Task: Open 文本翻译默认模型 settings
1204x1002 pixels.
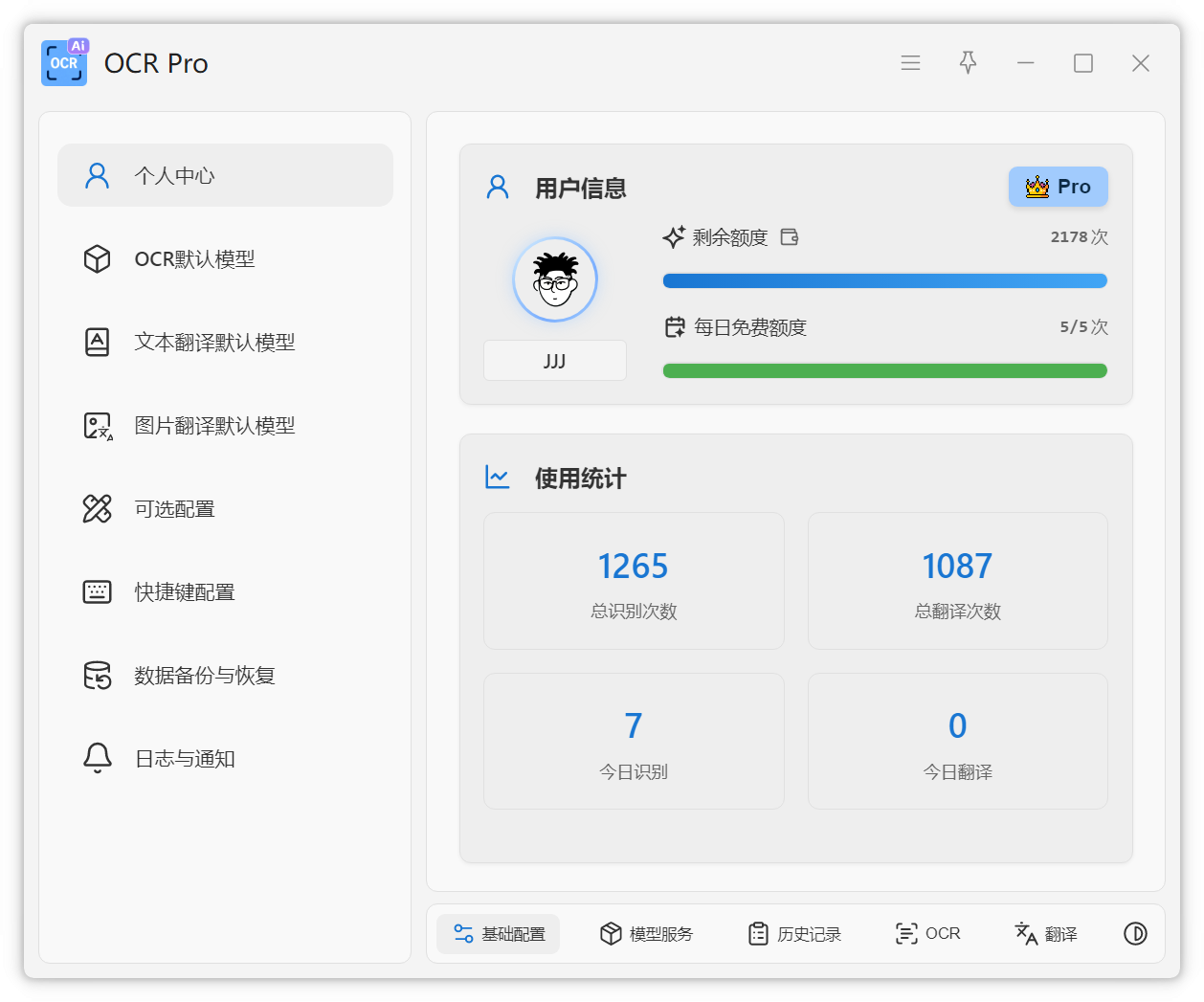Action: [225, 343]
